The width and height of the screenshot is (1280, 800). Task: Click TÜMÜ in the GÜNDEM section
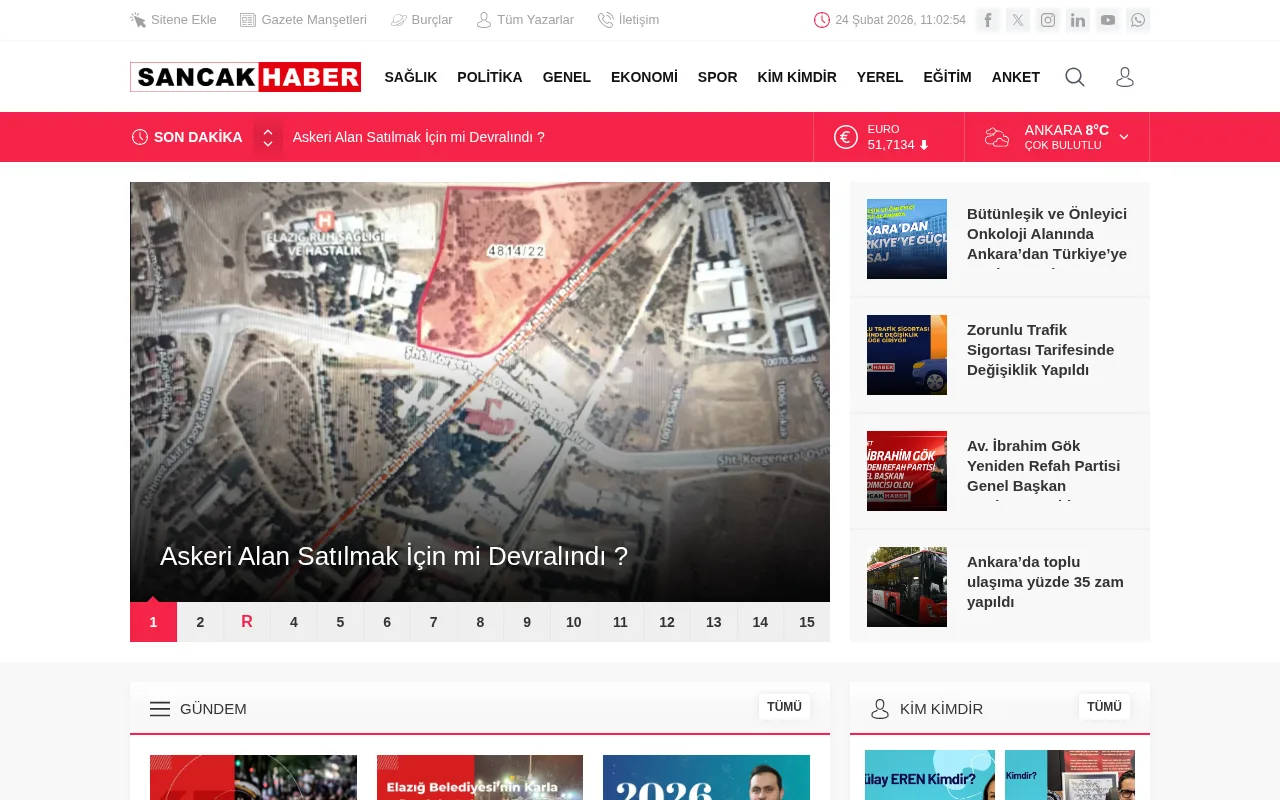[784, 707]
